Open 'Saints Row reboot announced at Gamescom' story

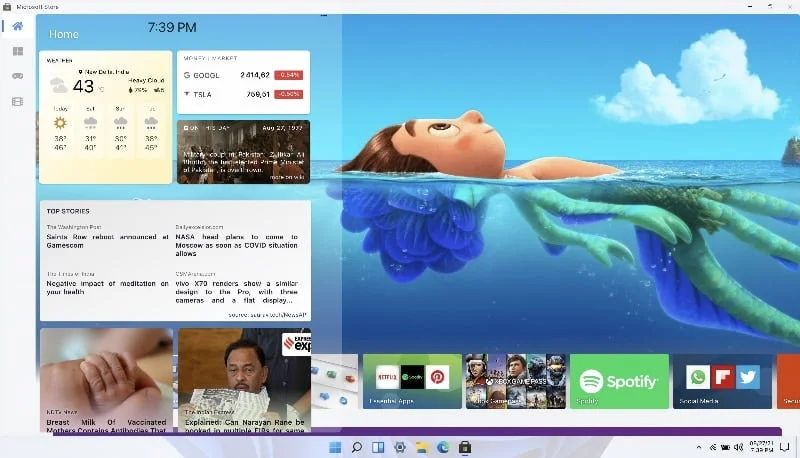[x=107, y=241]
